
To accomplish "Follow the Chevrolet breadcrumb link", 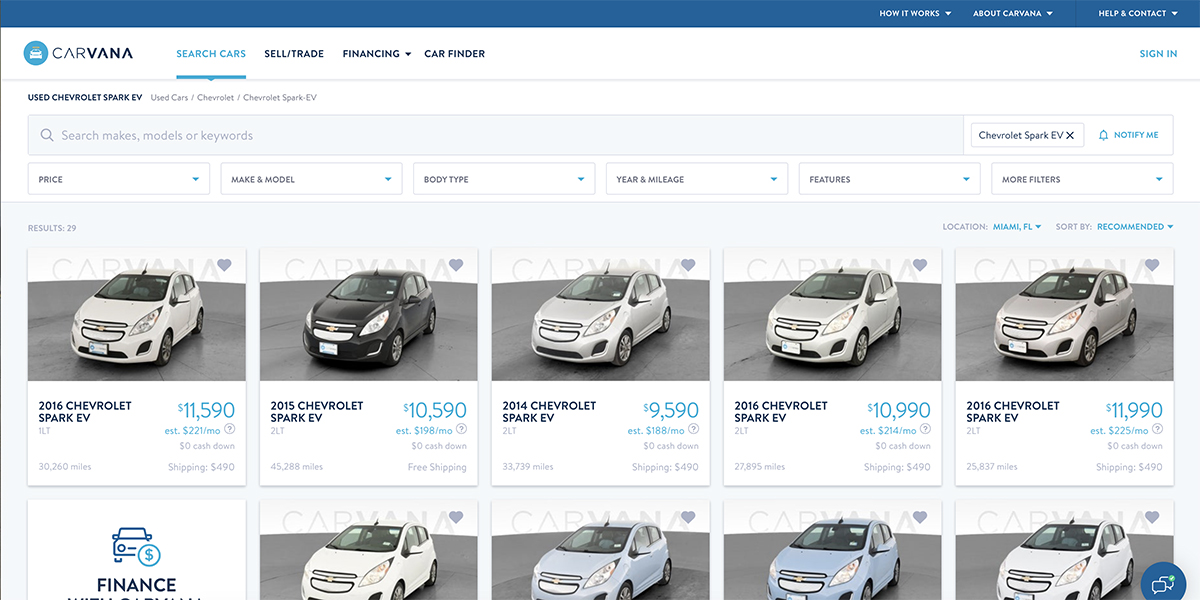I will [x=215, y=98].
